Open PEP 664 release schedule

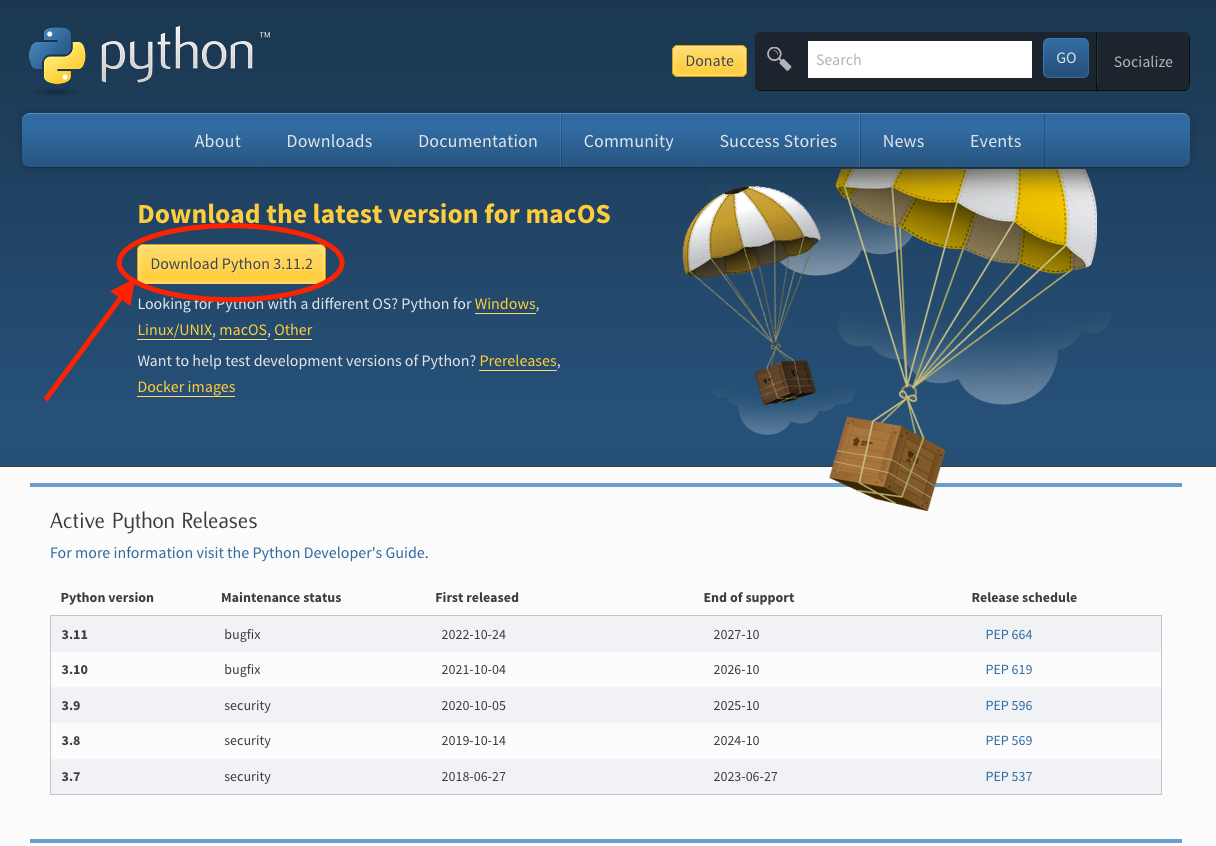coord(1008,634)
